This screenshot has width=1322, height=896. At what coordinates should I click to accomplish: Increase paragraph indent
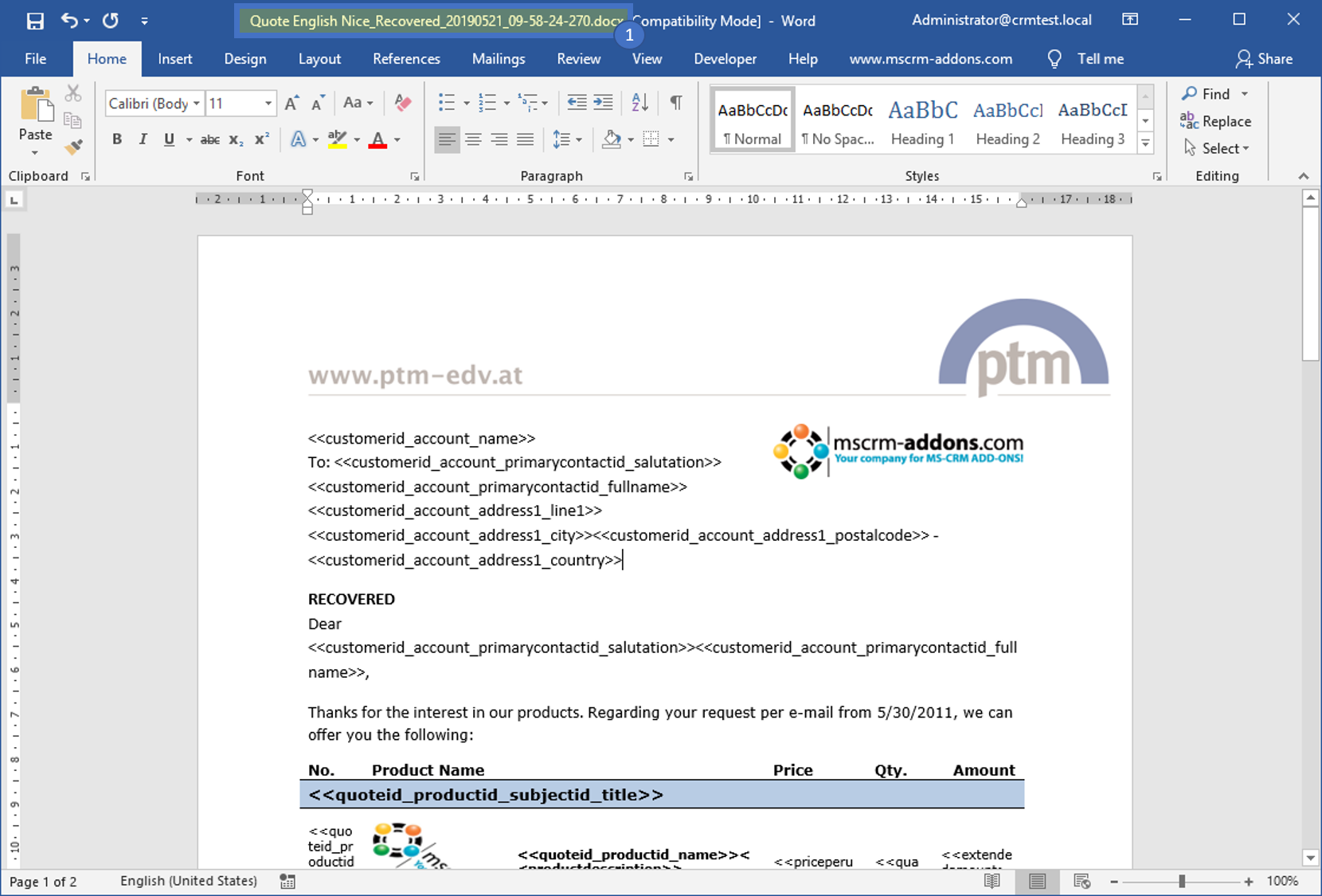pos(604,102)
